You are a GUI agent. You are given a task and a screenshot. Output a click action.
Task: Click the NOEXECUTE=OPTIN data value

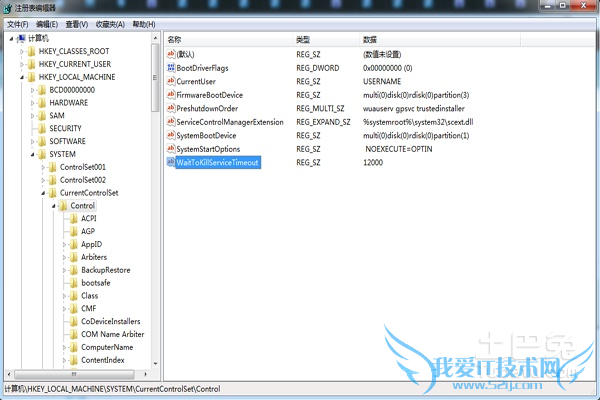pos(399,149)
